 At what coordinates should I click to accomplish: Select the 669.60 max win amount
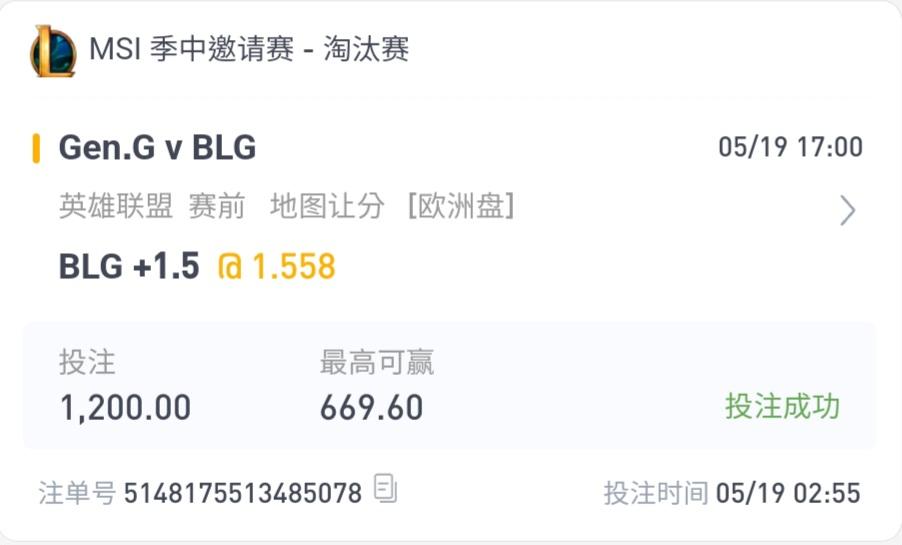coord(372,407)
